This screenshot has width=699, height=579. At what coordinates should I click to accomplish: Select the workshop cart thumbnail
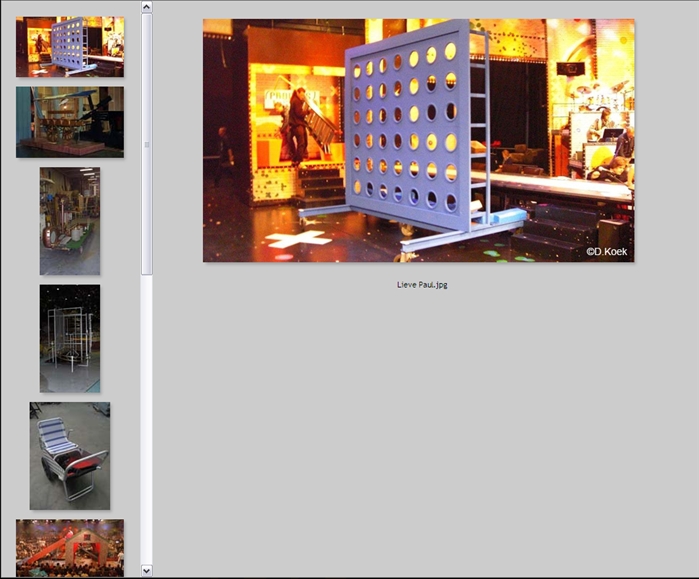70,221
